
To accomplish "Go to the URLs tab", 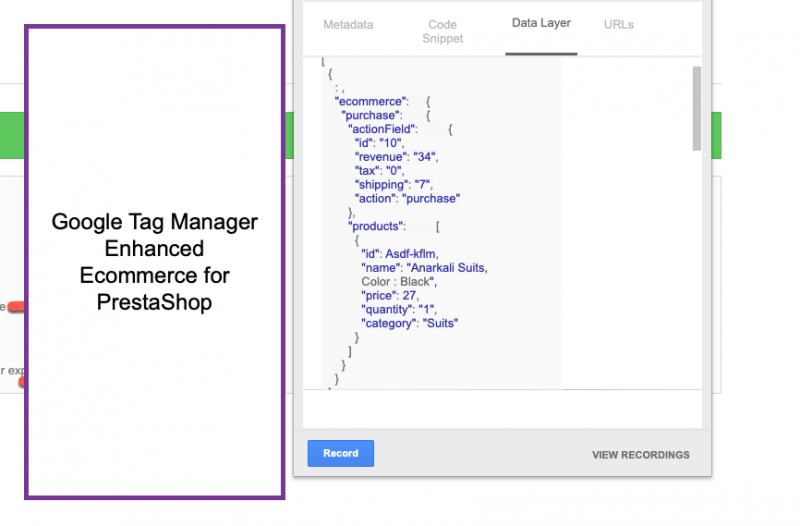I will [x=619, y=25].
